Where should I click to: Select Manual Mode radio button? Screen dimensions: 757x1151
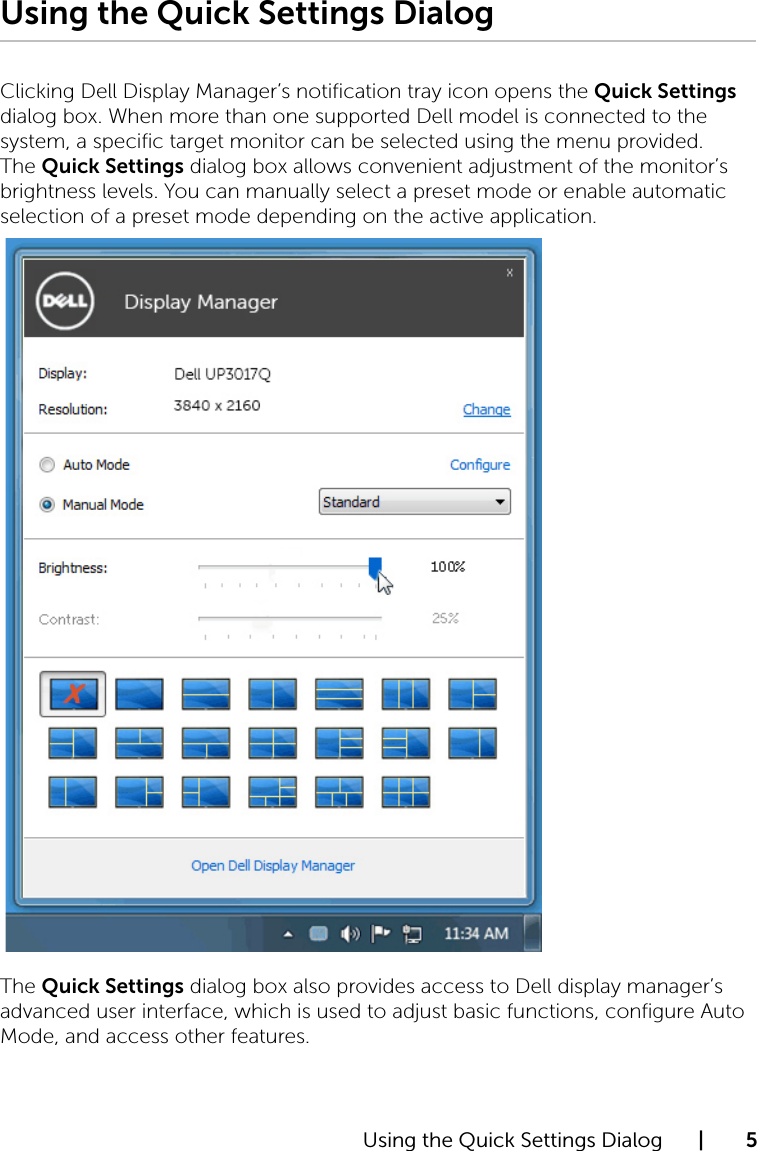47,504
